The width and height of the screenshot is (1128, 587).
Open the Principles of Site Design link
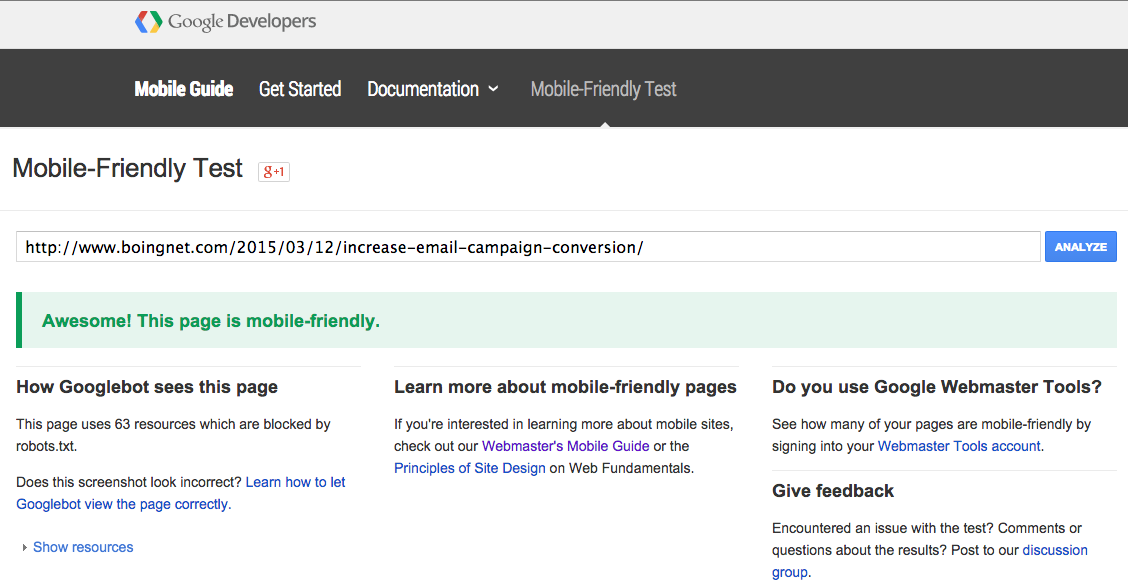470,468
